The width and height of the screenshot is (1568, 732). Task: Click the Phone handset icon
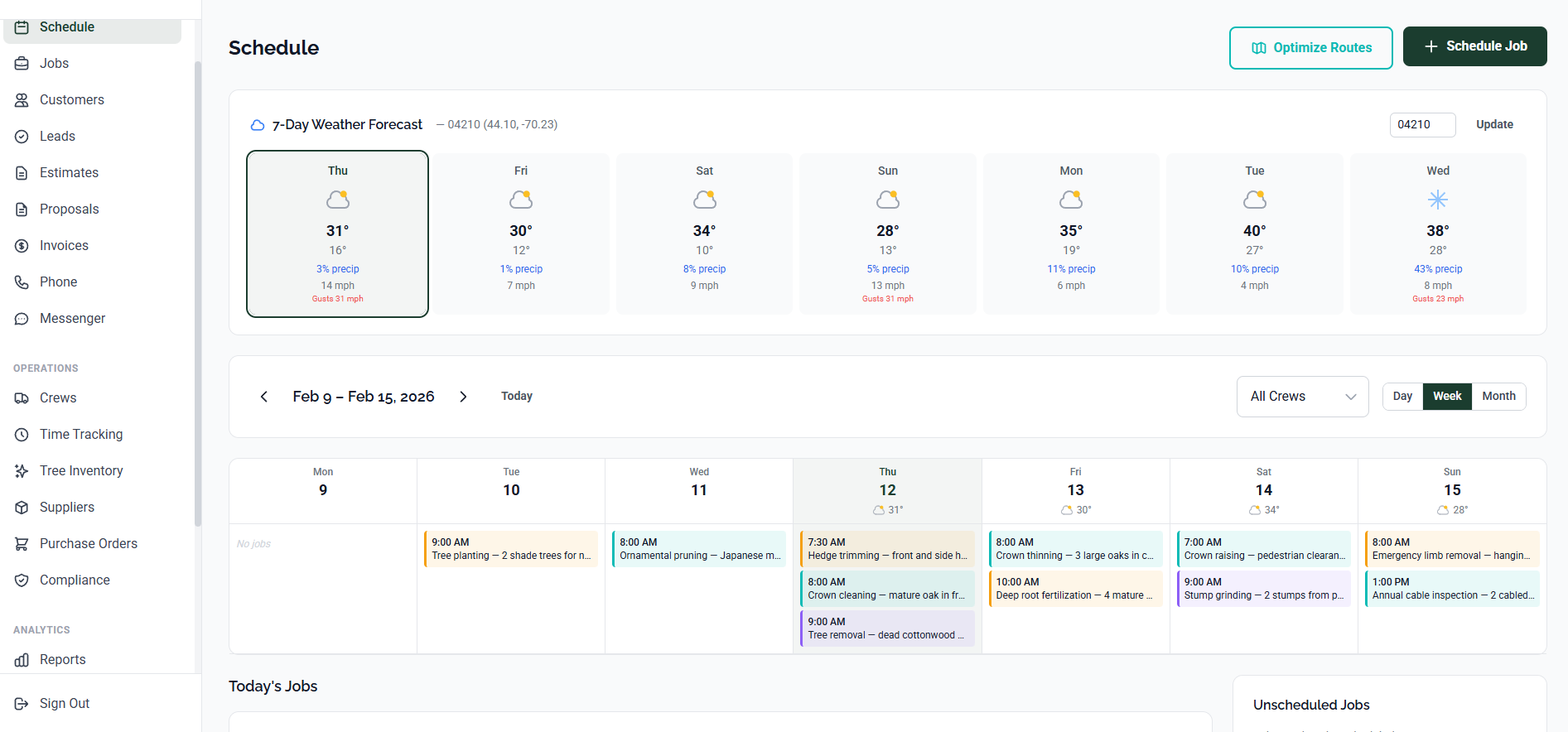[22, 282]
